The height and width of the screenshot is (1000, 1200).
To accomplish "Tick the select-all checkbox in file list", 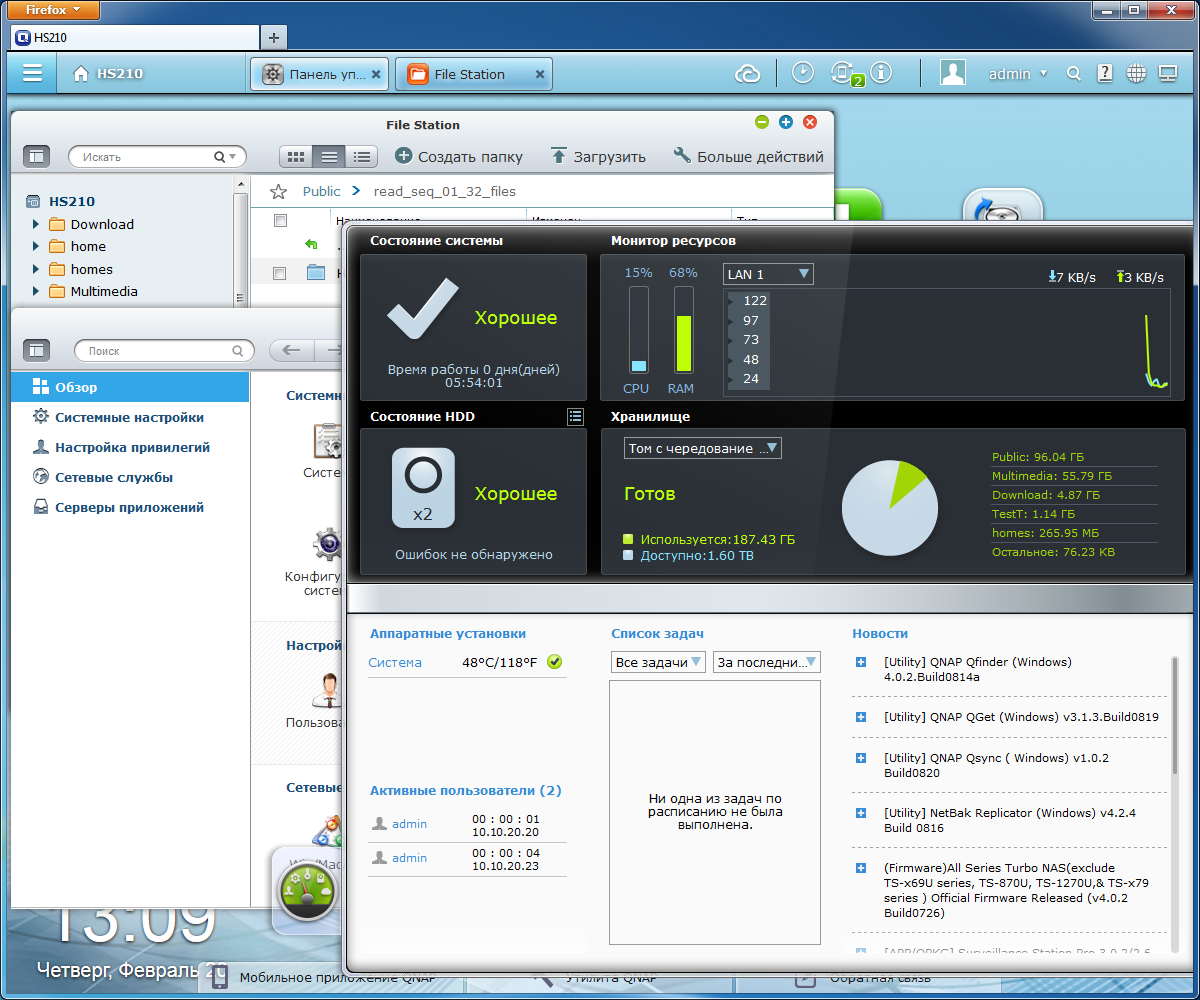I will click(x=280, y=220).
